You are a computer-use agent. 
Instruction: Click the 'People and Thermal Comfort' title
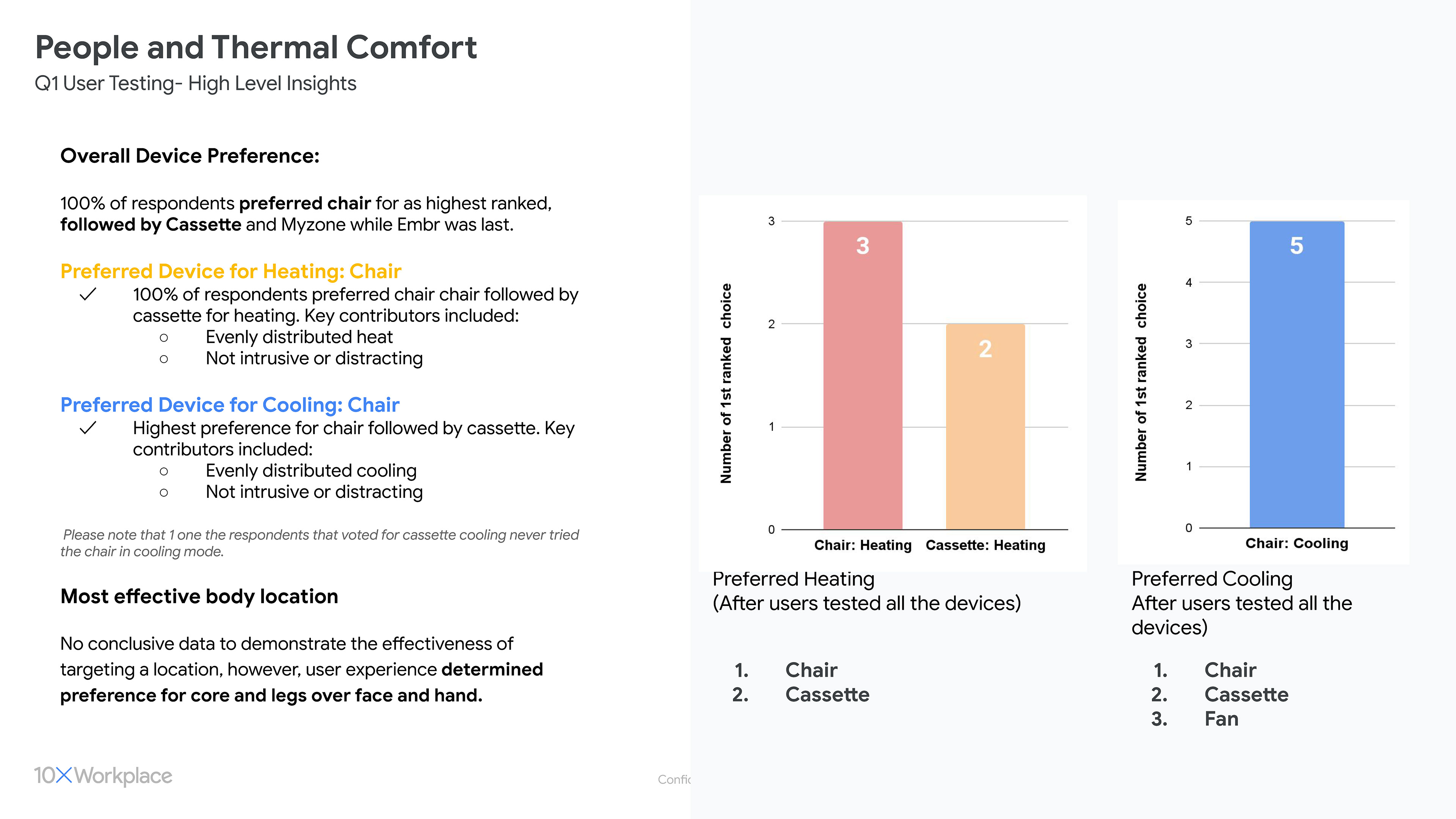[x=256, y=47]
